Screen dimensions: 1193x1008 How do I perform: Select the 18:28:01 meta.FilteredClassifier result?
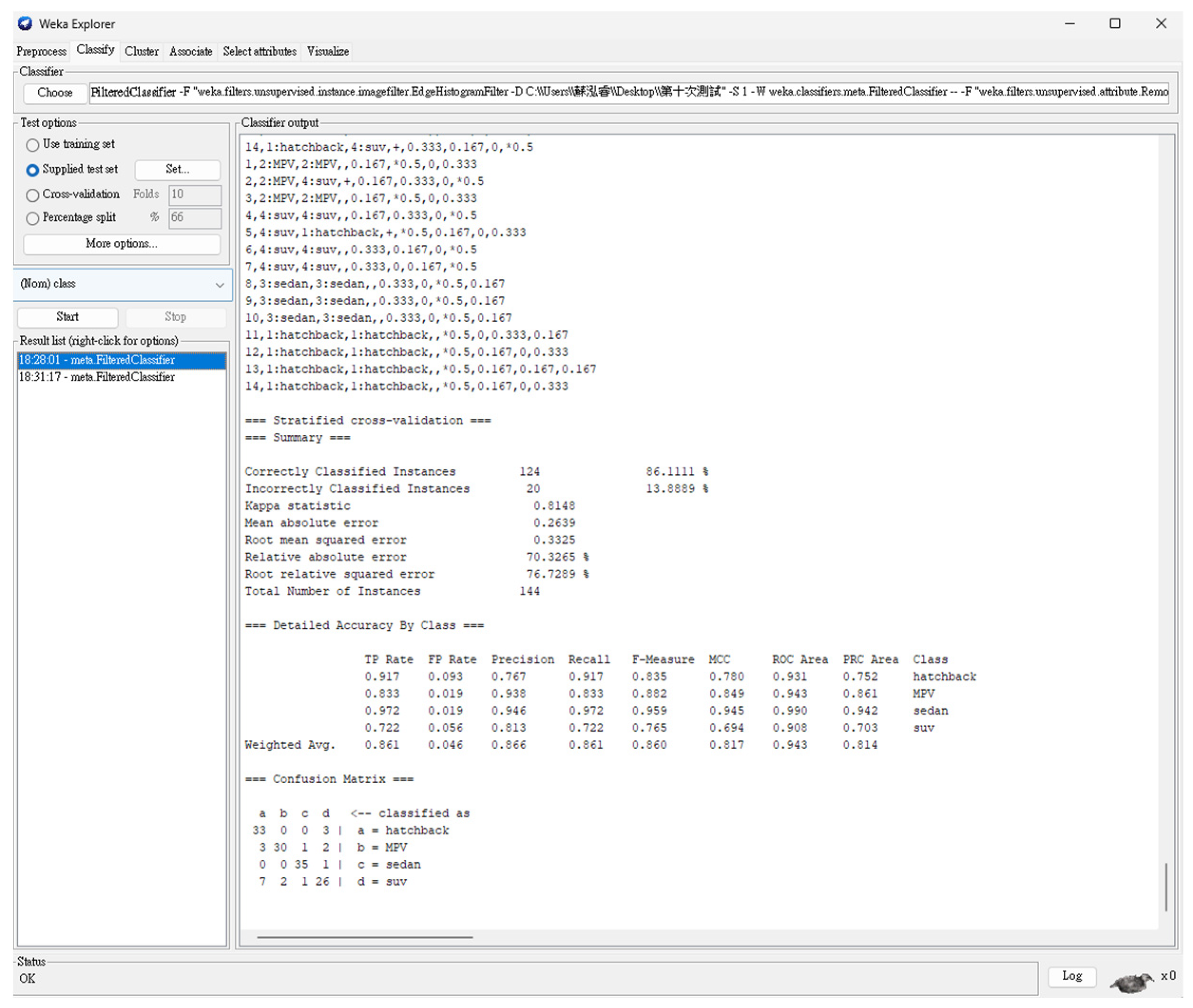click(x=122, y=360)
